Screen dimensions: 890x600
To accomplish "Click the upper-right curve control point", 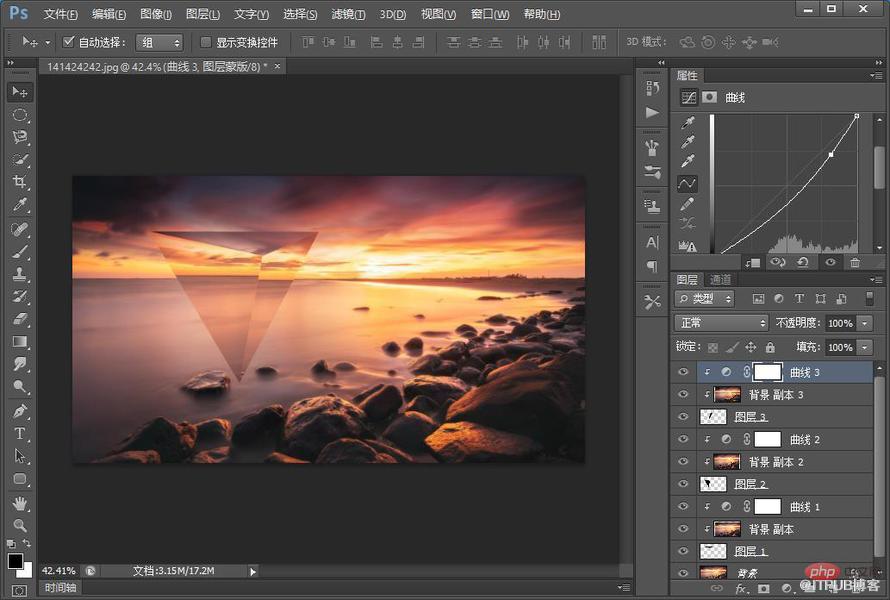I will (x=857, y=116).
